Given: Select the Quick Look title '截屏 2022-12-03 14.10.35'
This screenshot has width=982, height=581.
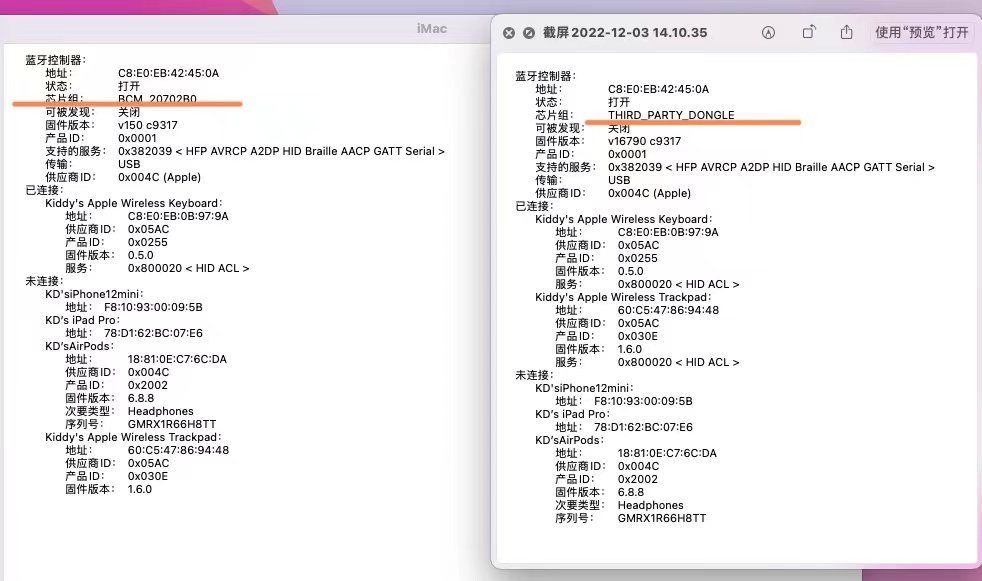Looking at the screenshot, I should click(x=625, y=33).
